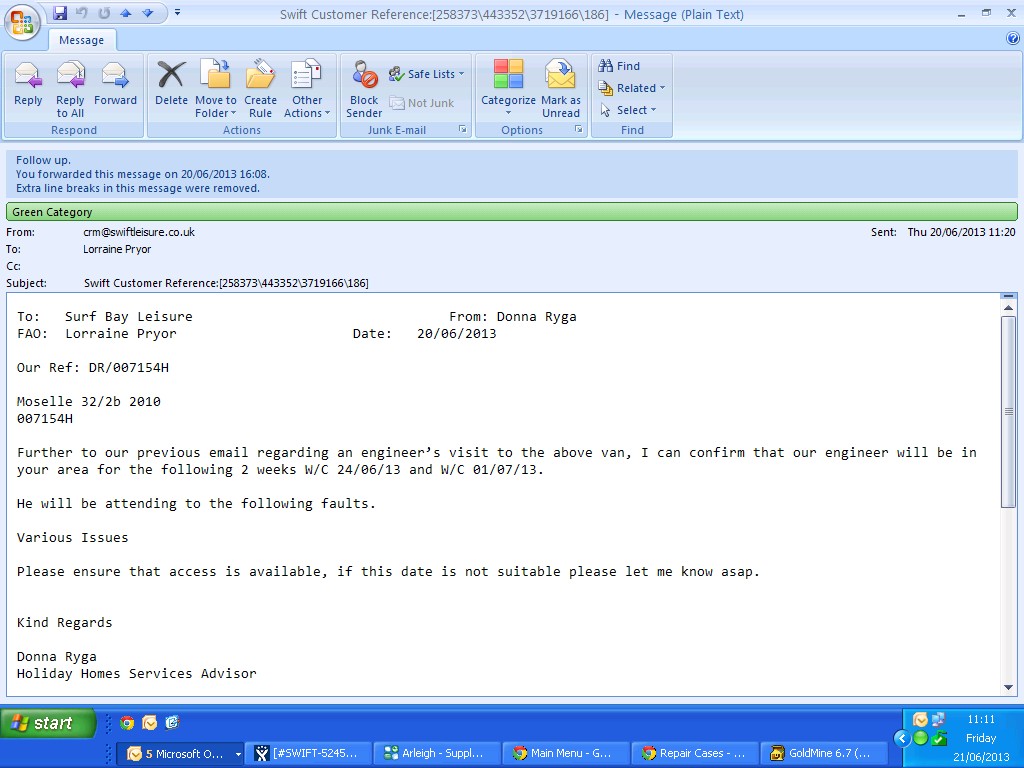The height and width of the screenshot is (768, 1024).
Task: Click Block Sender
Action: point(364,89)
